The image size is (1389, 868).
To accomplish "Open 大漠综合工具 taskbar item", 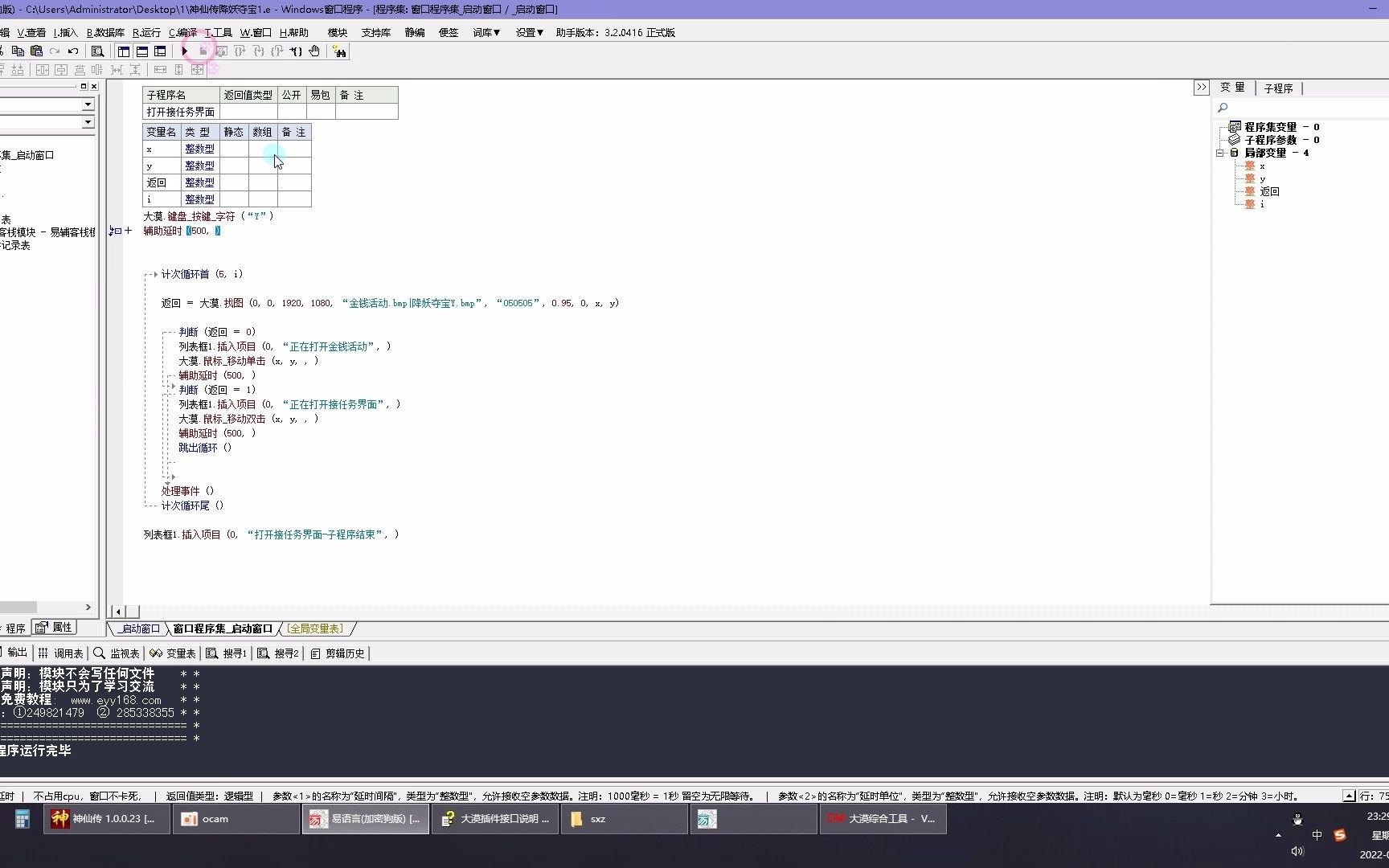I will (x=883, y=819).
